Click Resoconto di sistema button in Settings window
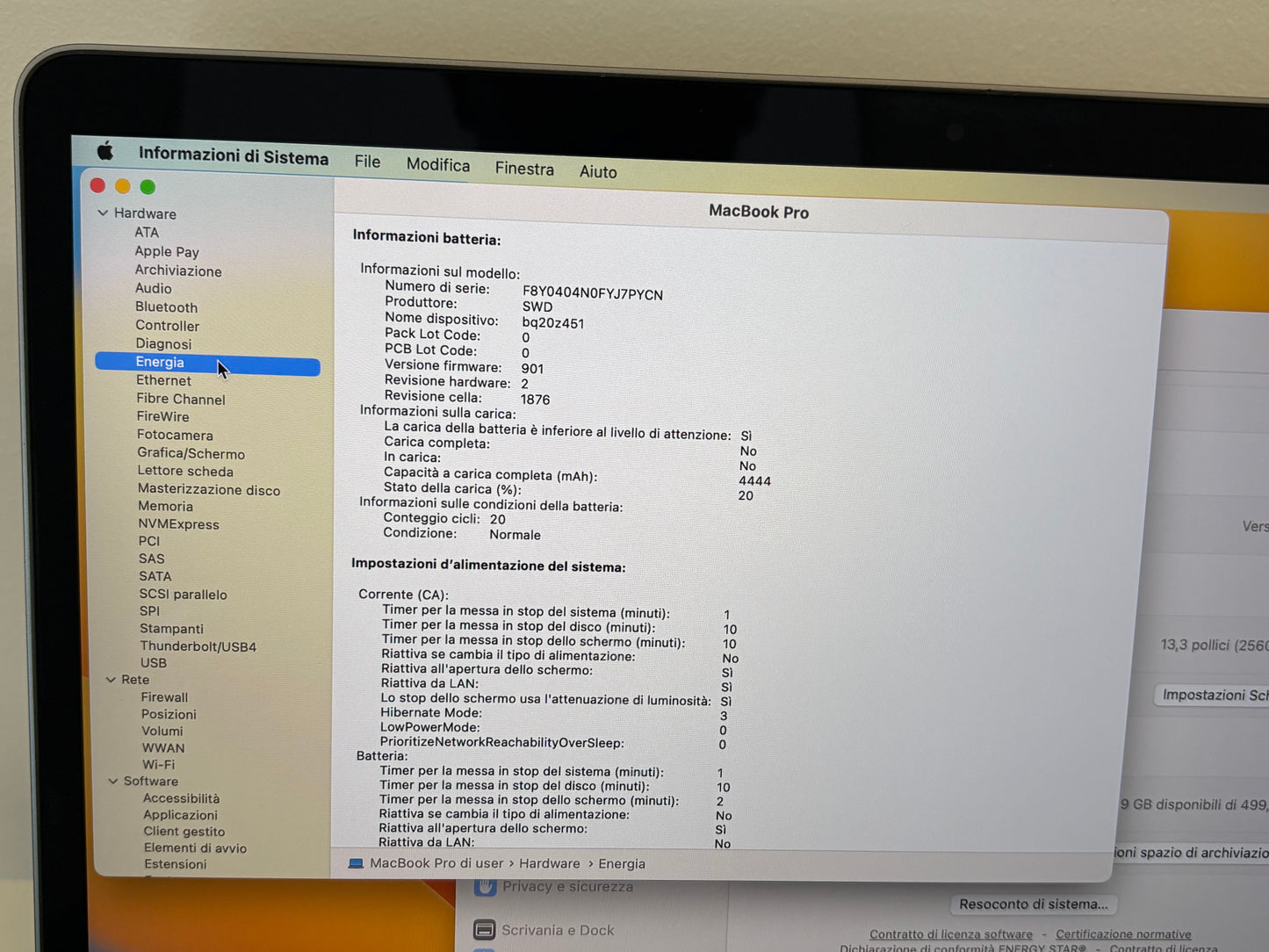The image size is (1269, 952). pos(1033,904)
